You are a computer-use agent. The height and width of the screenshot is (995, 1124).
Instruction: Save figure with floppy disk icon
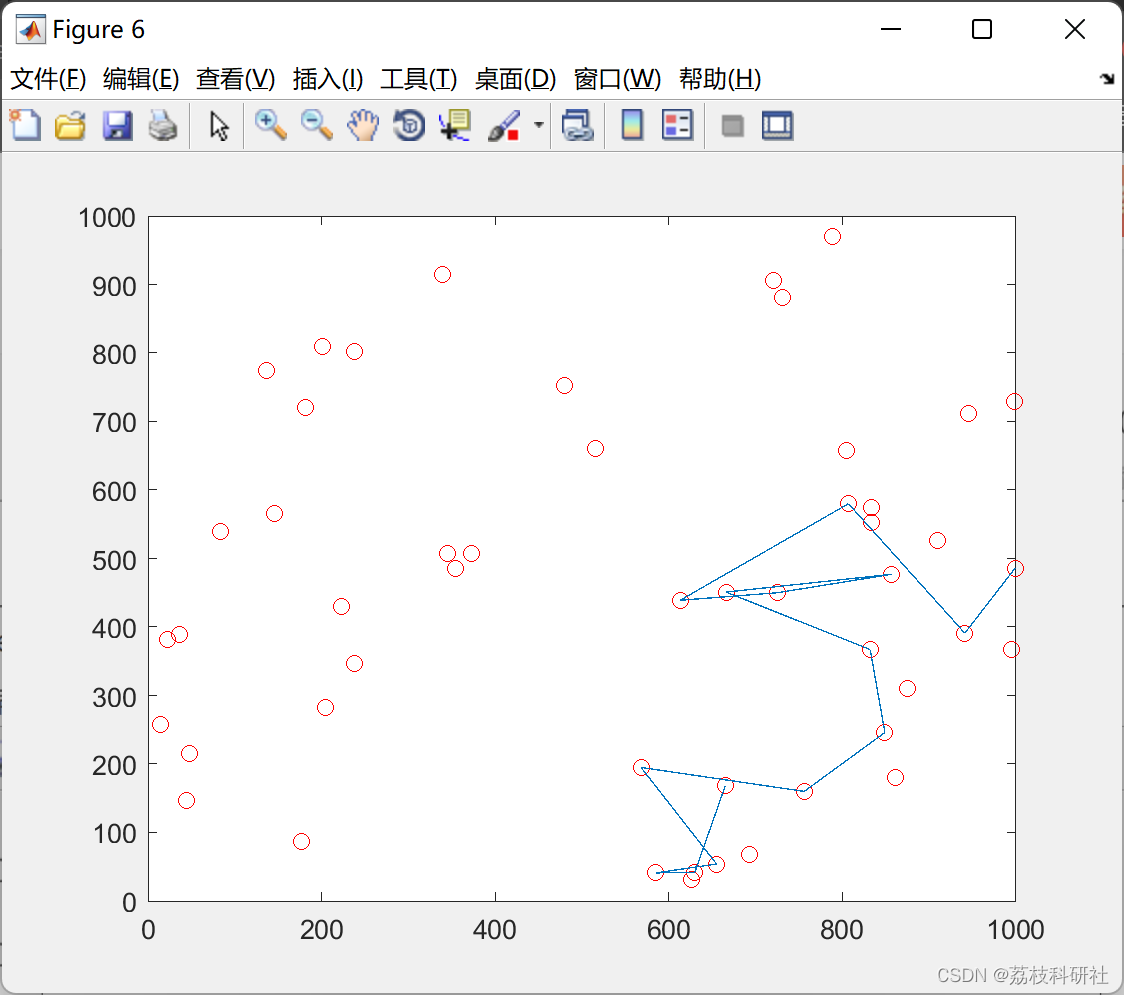pyautogui.click(x=117, y=125)
